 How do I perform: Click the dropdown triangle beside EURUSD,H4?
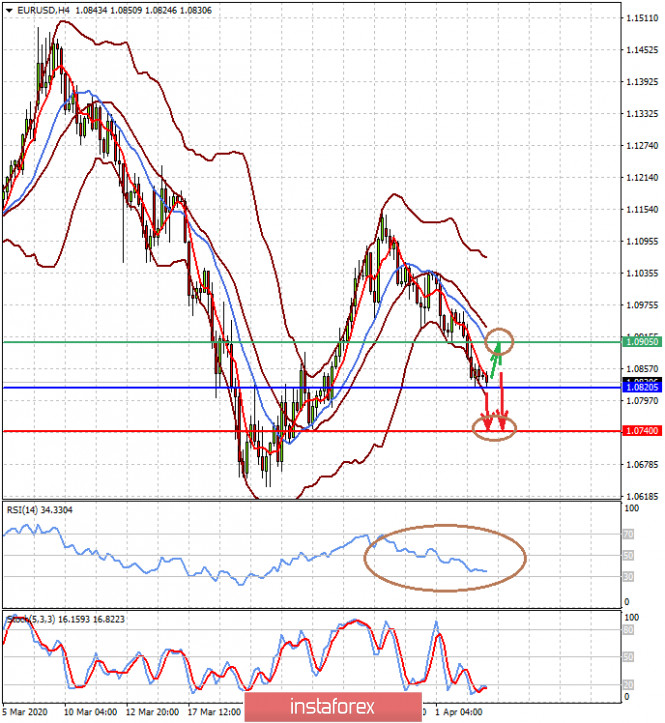coord(9,10)
